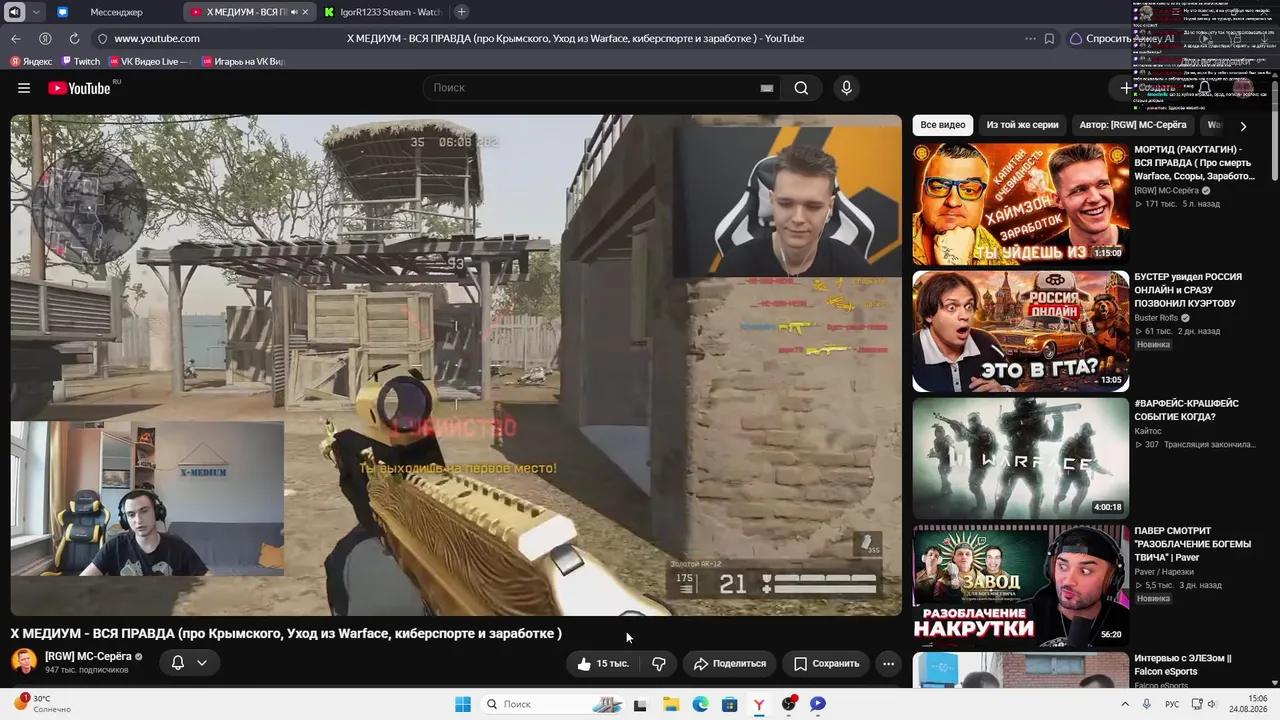
Task: Open 'БУСТЕР увидел РОССИЯ ОНЛАЙН' video thumbnail
Action: click(x=1020, y=331)
